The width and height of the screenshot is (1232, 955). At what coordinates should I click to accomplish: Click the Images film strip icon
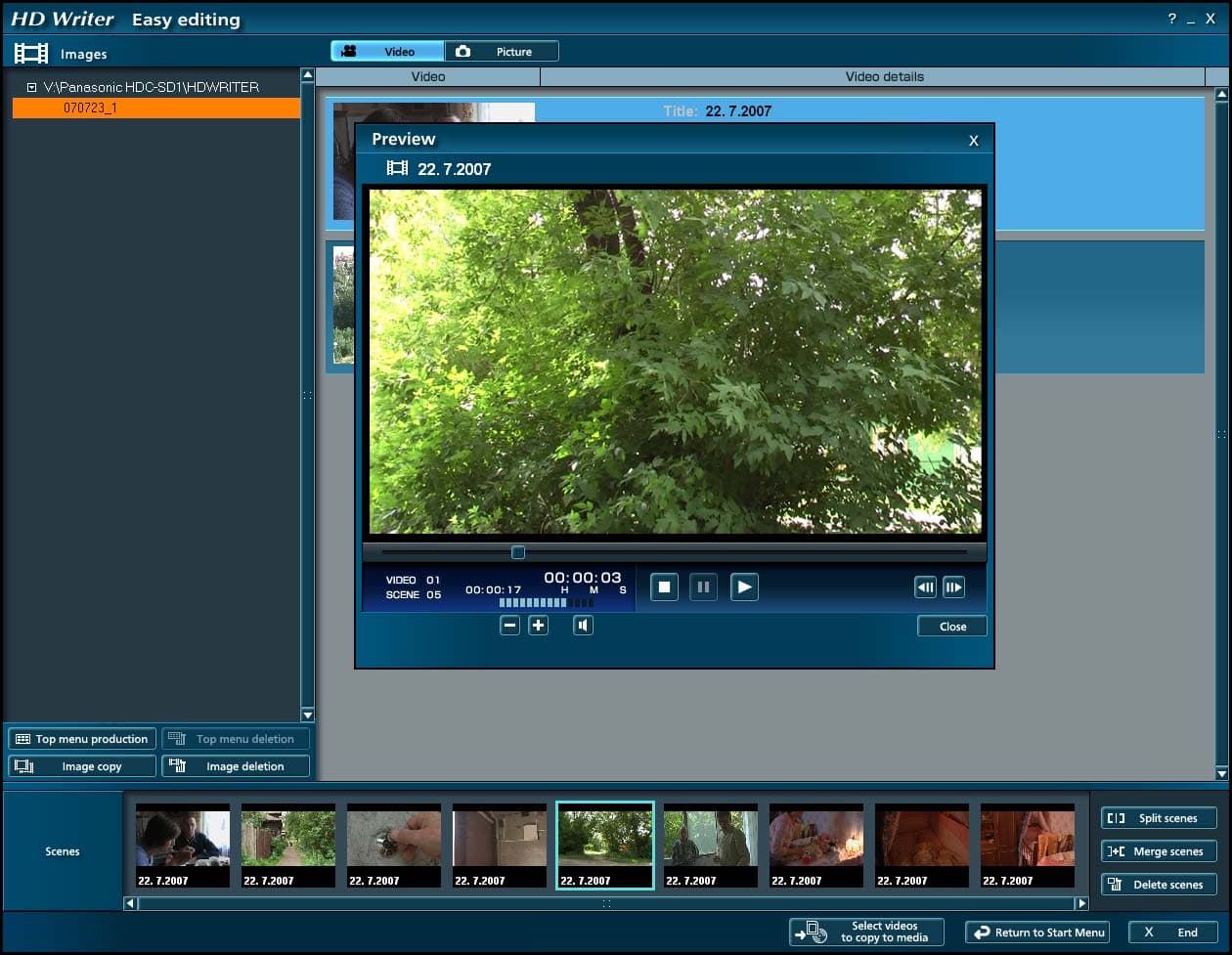pos(31,54)
